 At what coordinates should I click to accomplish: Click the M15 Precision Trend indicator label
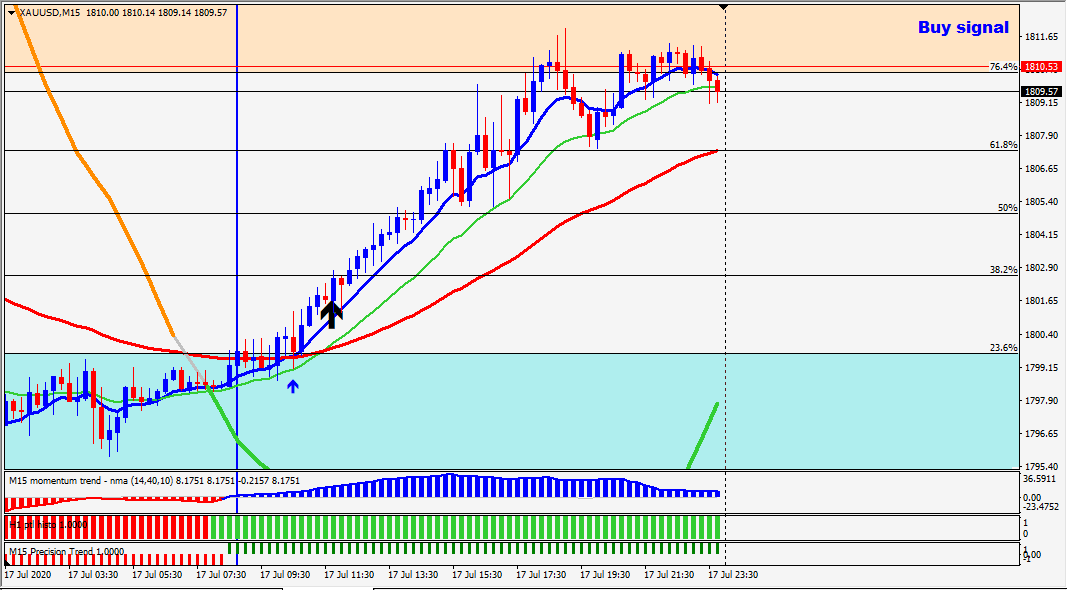[x=66, y=552]
